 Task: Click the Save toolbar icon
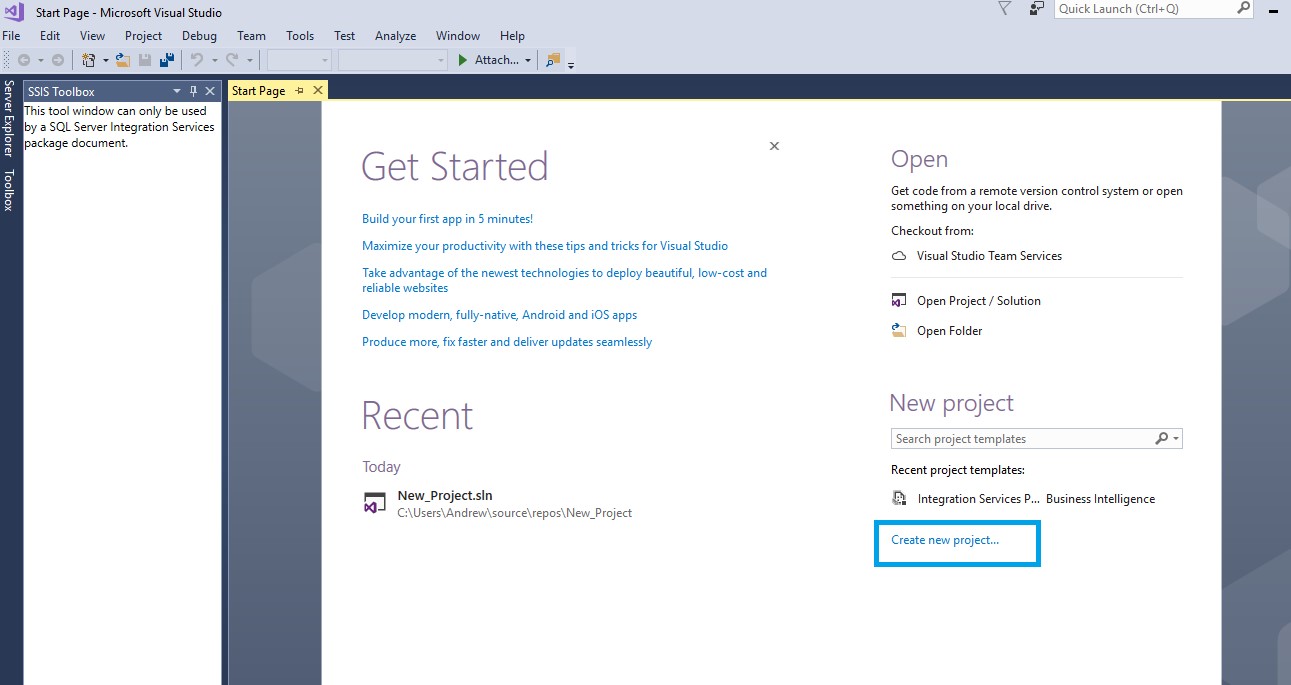[145, 60]
